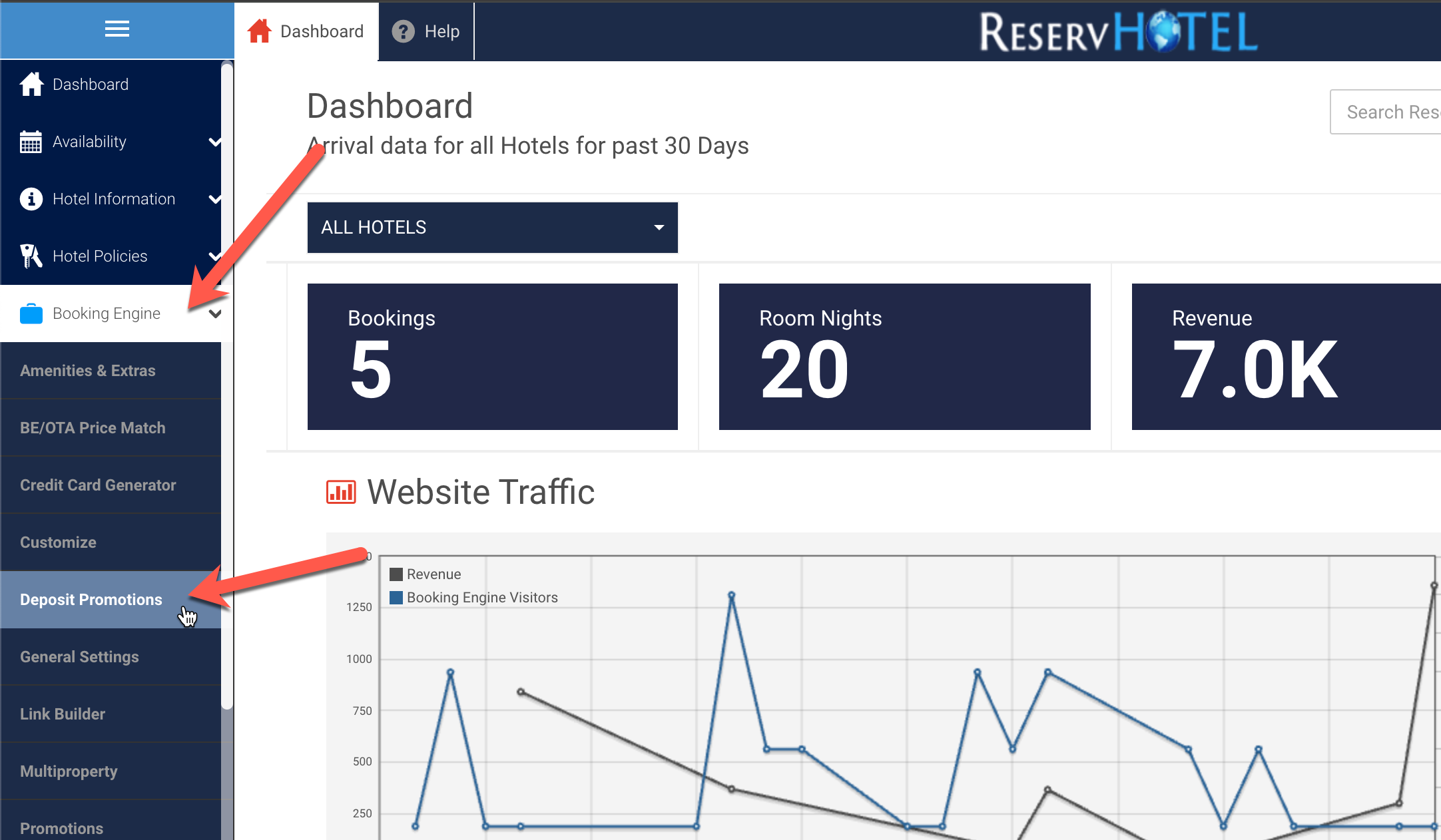Viewport: 1441px width, 840px height.
Task: Click the Availability calendar icon
Action: [31, 142]
